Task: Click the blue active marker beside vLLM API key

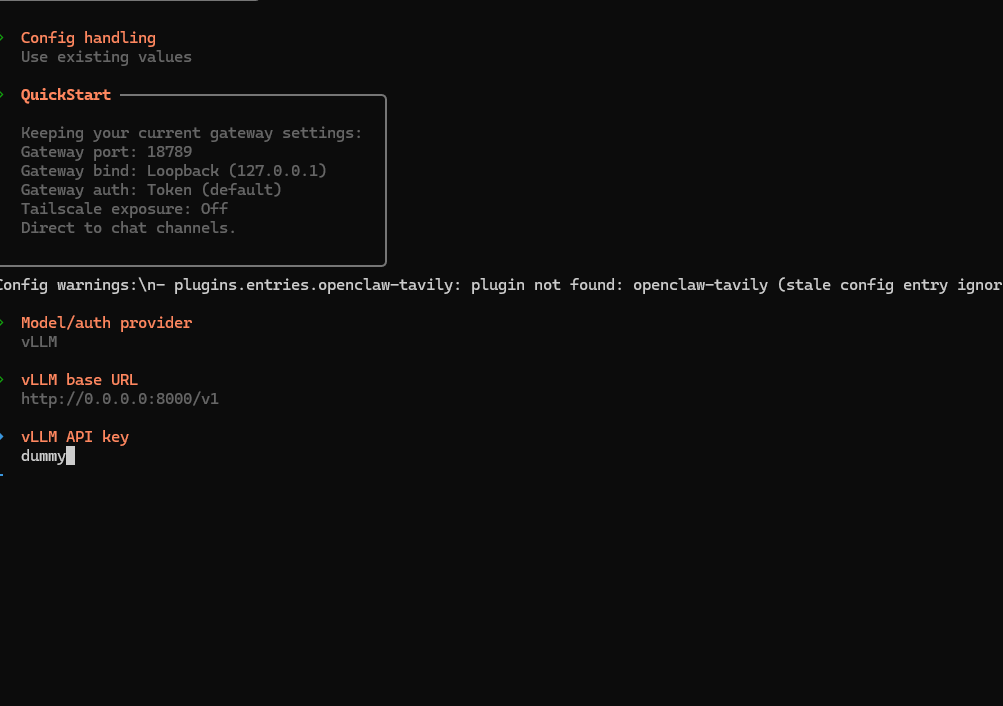Action: coord(2,437)
